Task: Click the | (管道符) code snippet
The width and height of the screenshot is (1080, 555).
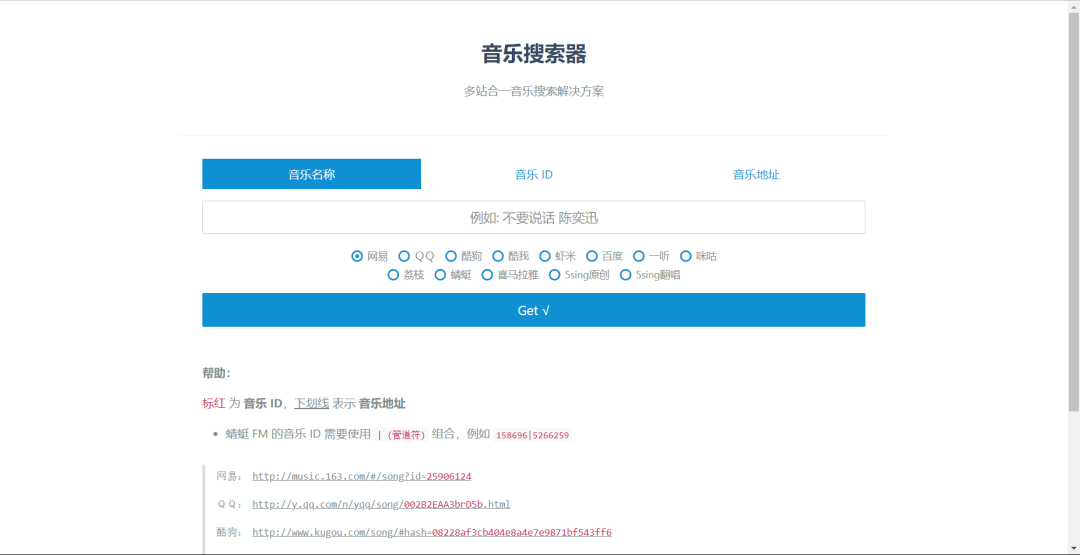Action: pos(402,435)
